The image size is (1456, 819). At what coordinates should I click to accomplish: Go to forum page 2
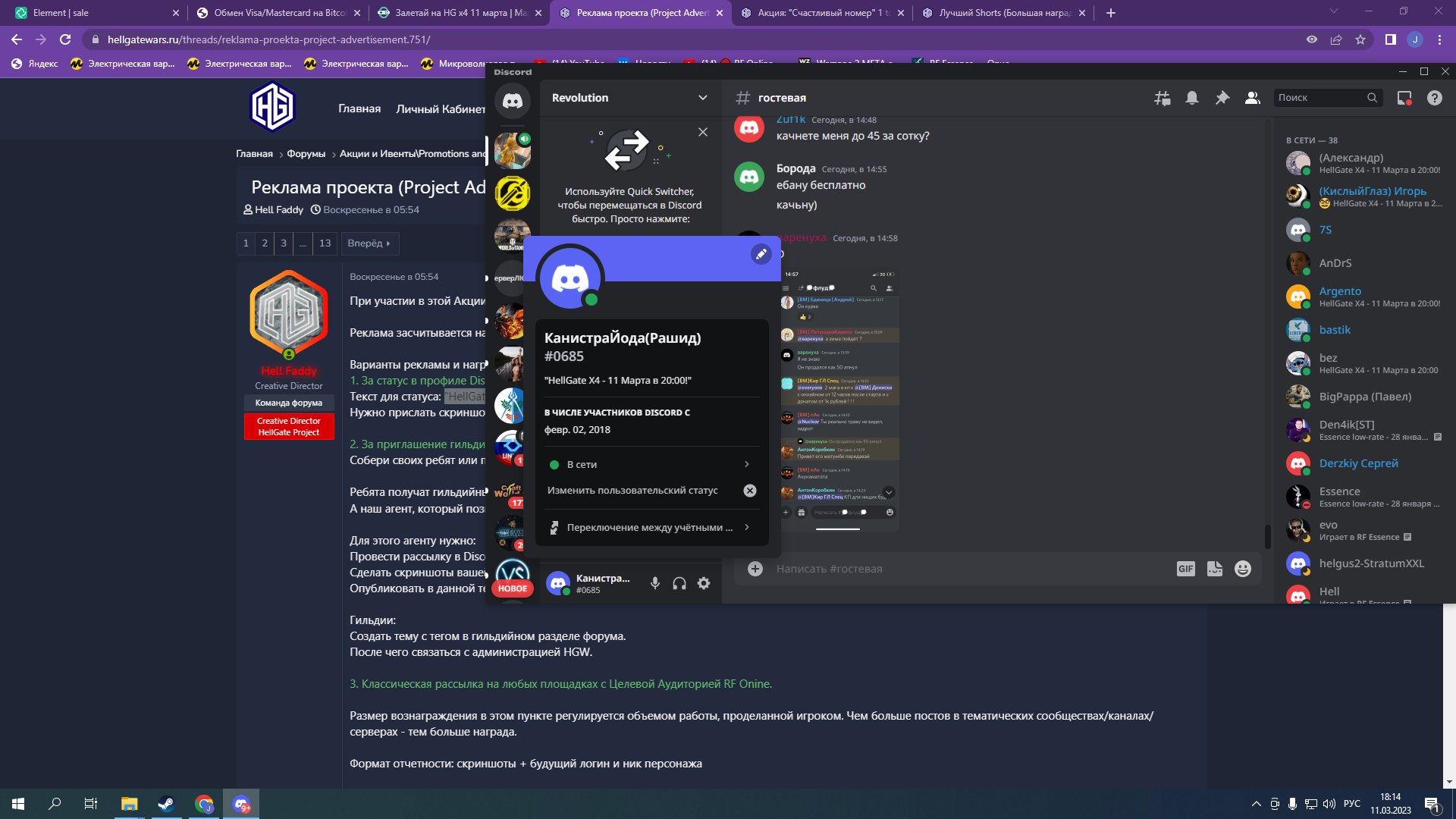coord(265,243)
